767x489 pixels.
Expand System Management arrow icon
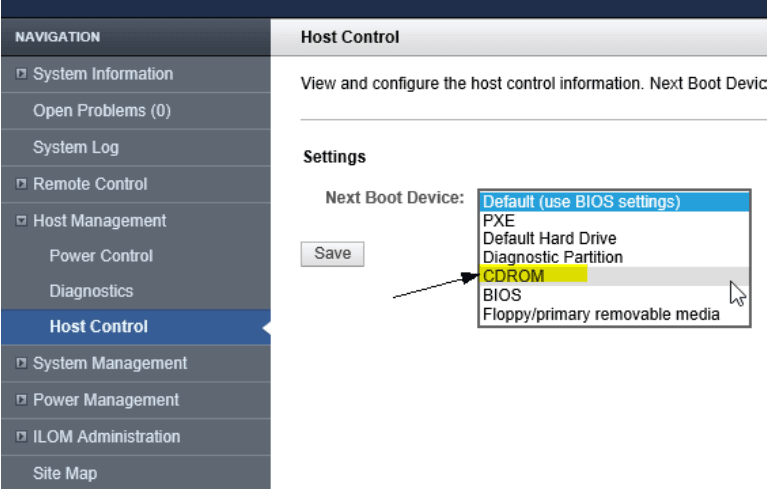click(22, 364)
